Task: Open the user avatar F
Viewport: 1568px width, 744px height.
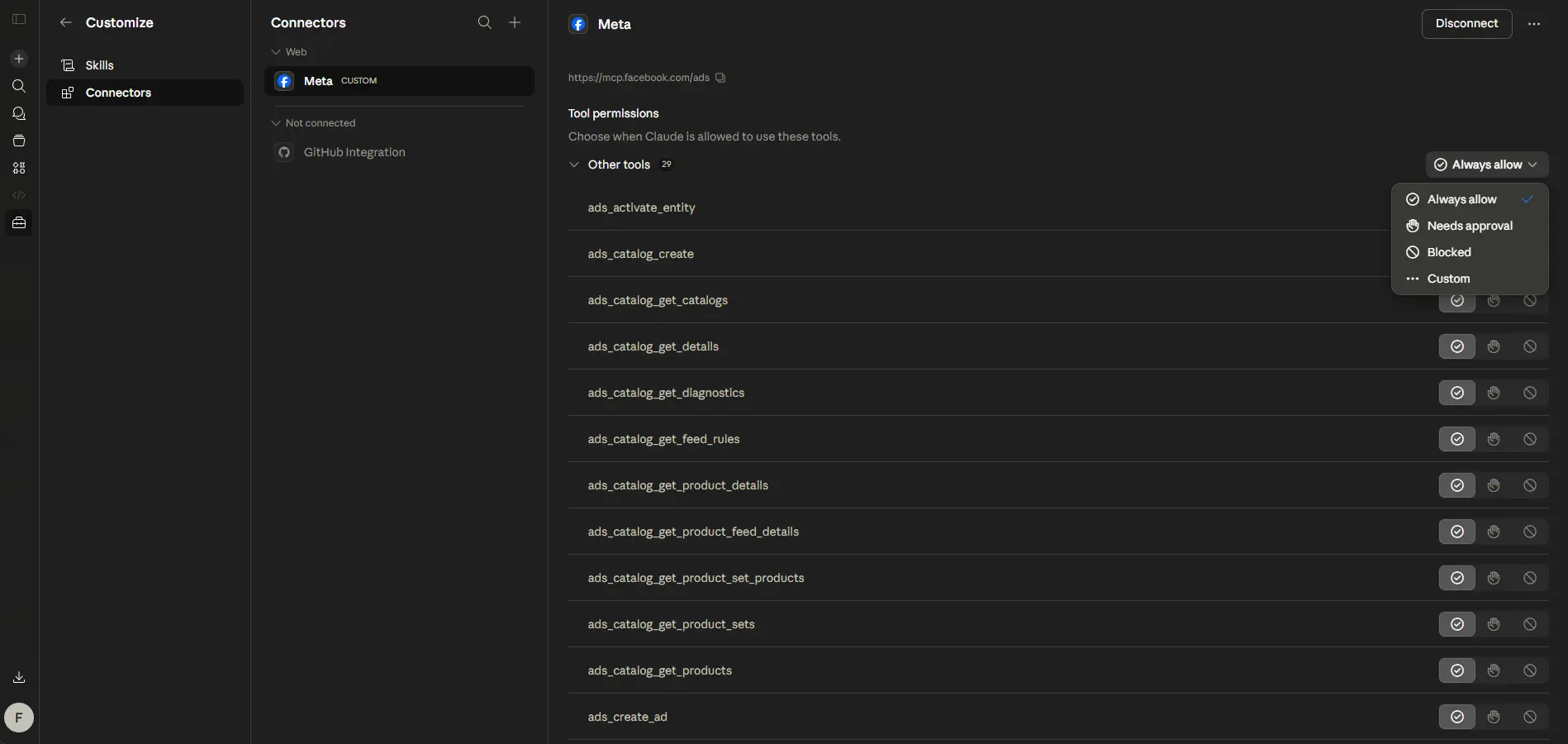Action: click(x=19, y=718)
